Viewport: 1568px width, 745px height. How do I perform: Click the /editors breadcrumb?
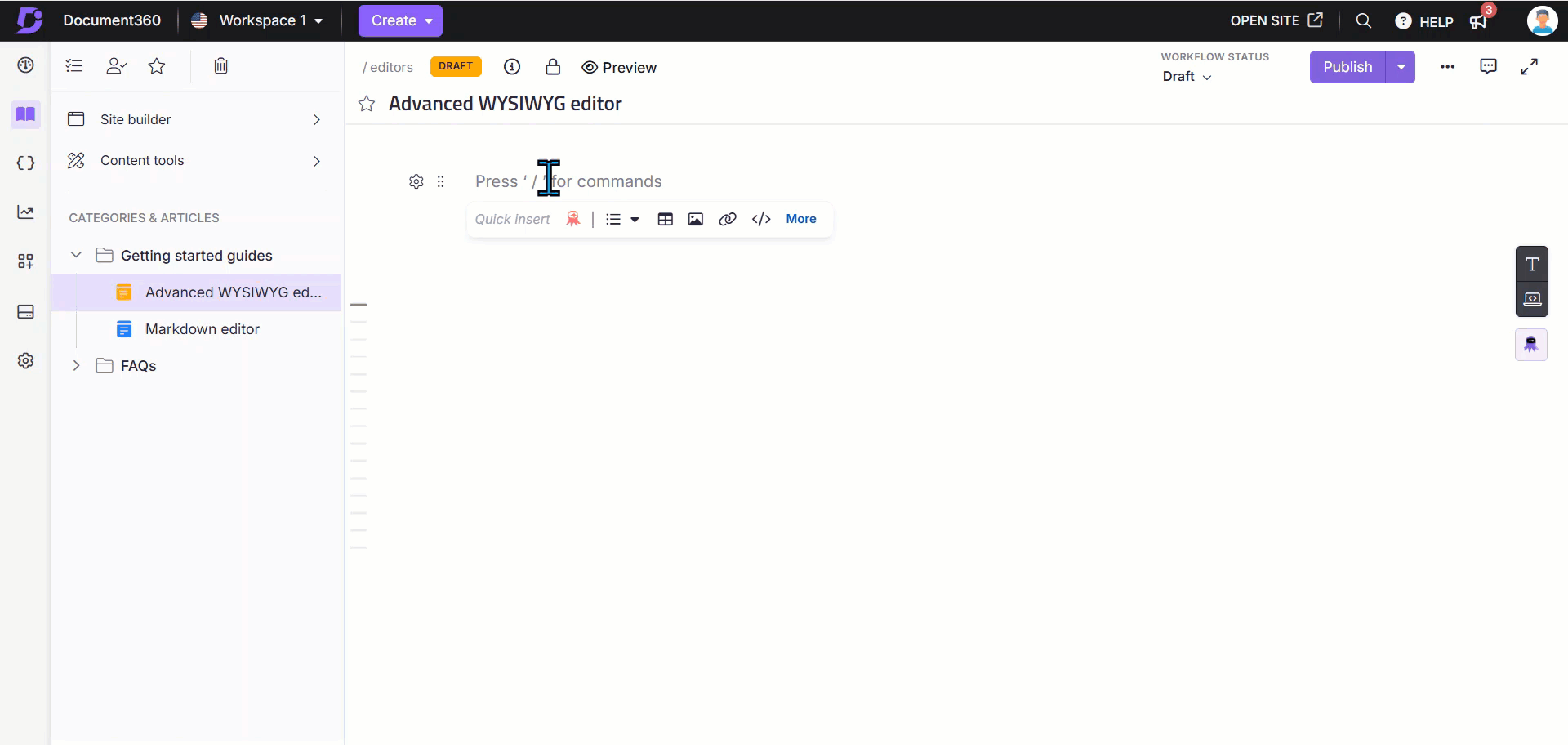pyautogui.click(x=388, y=67)
